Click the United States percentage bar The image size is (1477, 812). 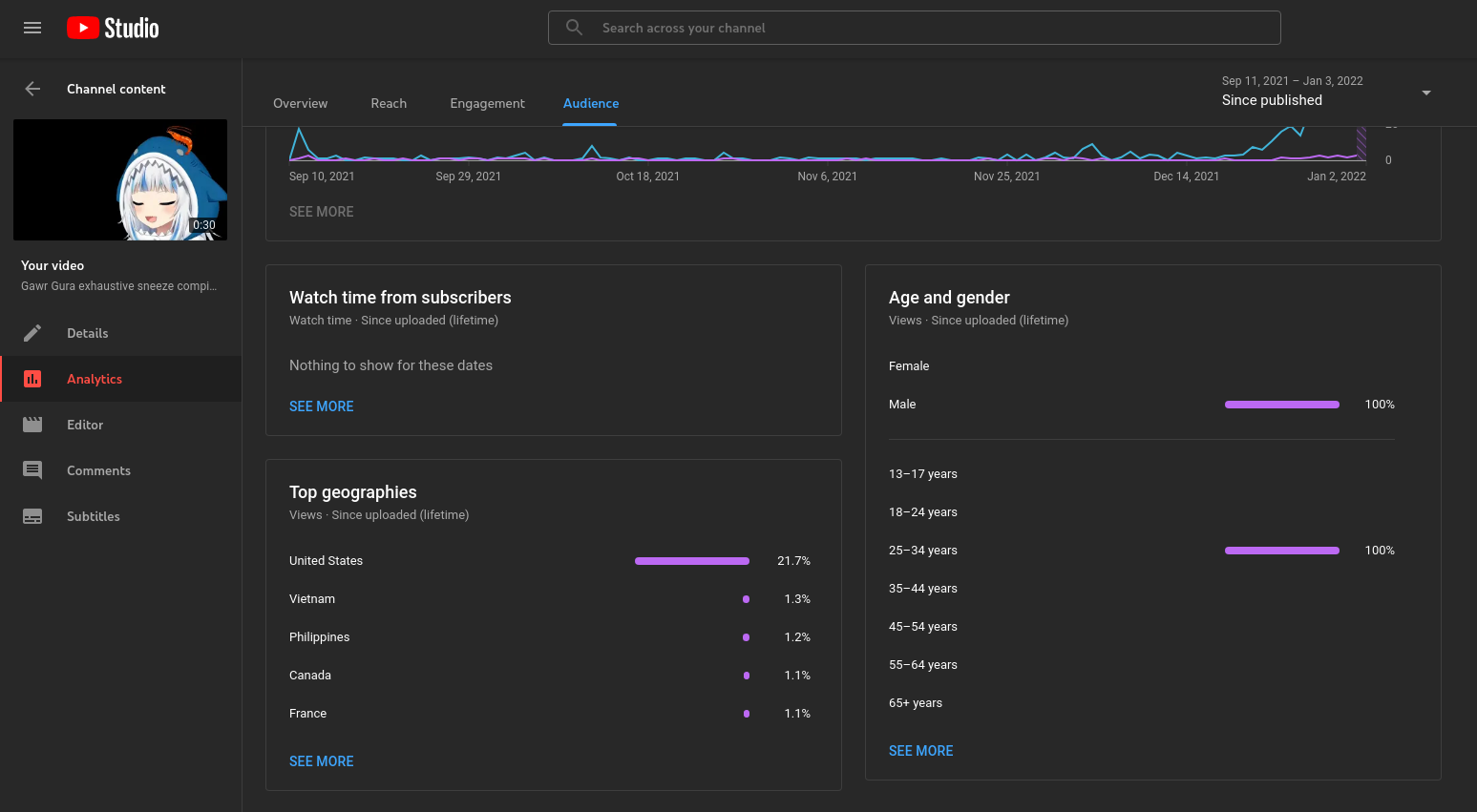pos(691,561)
